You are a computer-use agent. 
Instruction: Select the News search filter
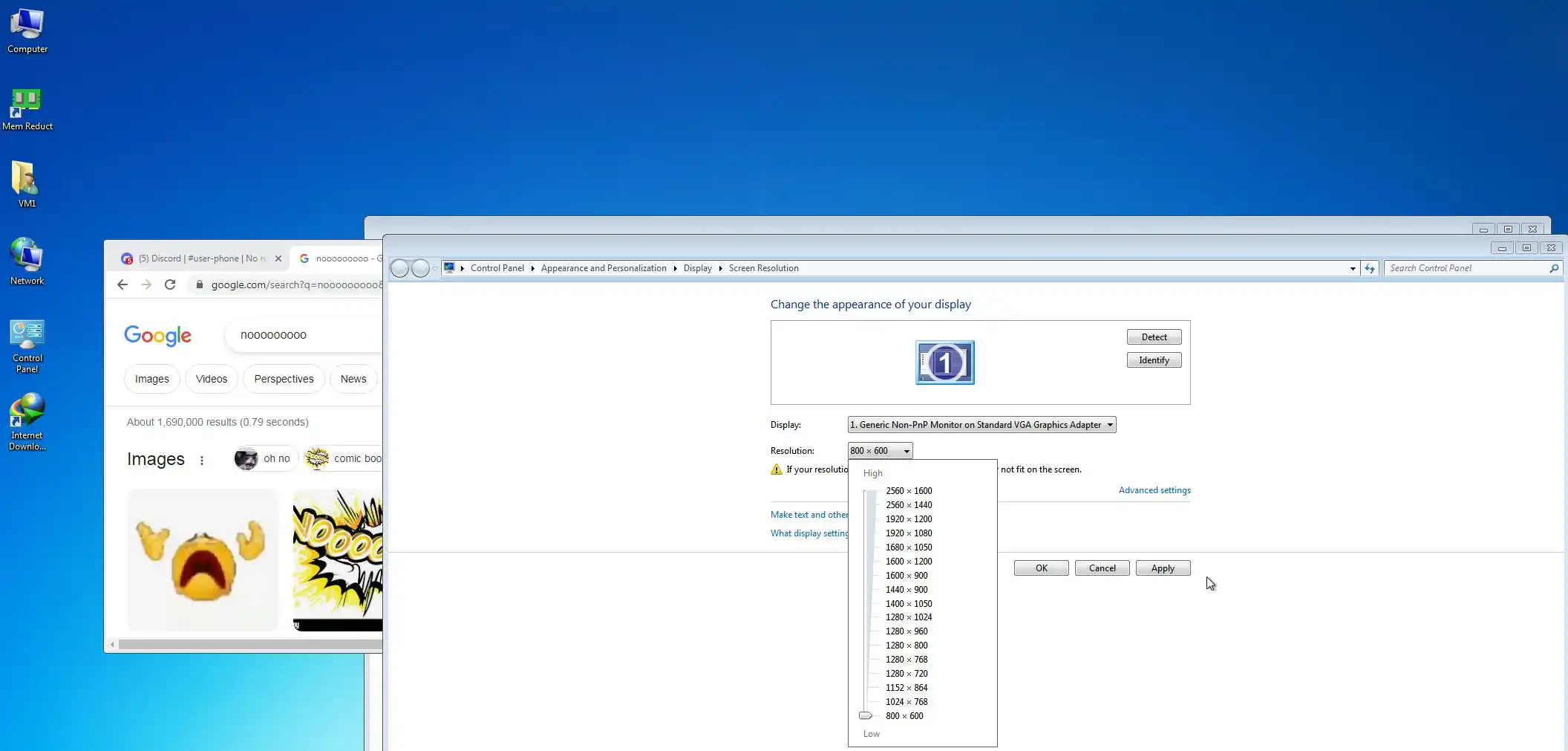[x=353, y=379]
